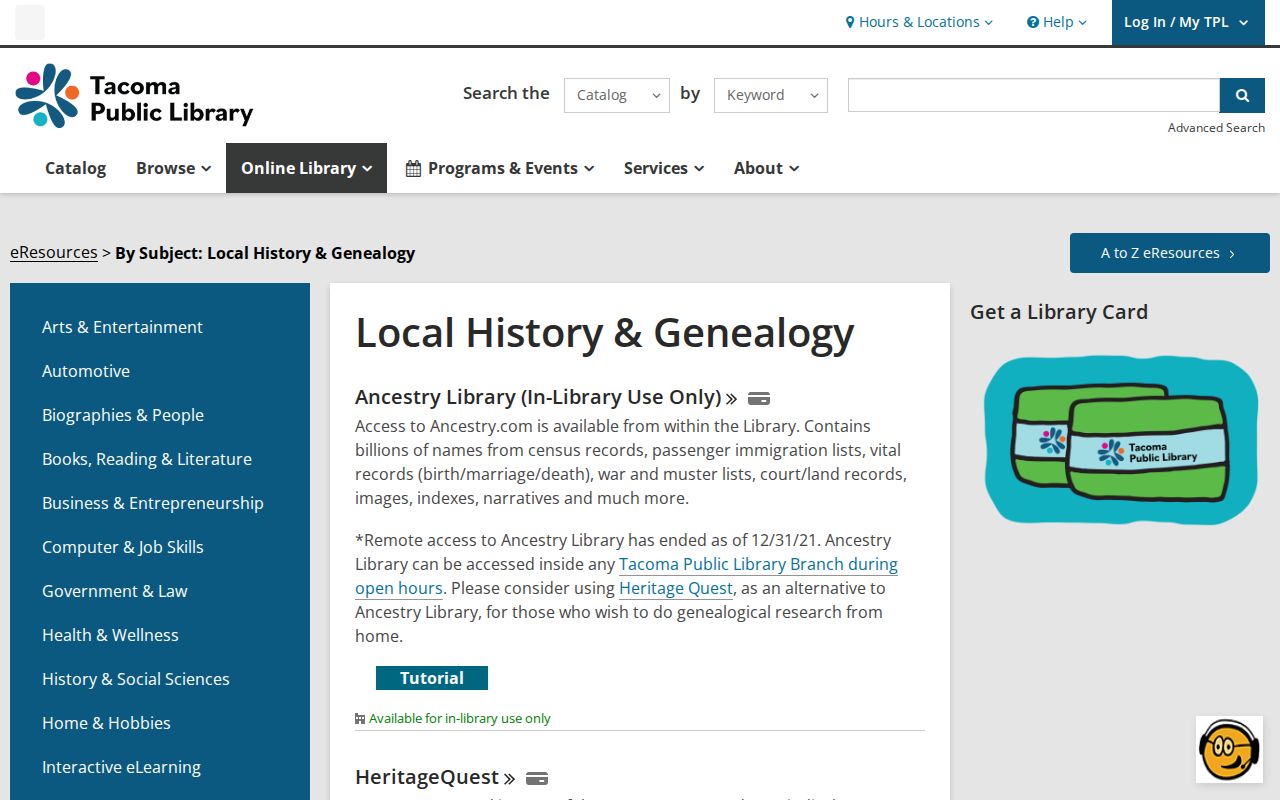Expand the Online Library menu

coord(306,168)
